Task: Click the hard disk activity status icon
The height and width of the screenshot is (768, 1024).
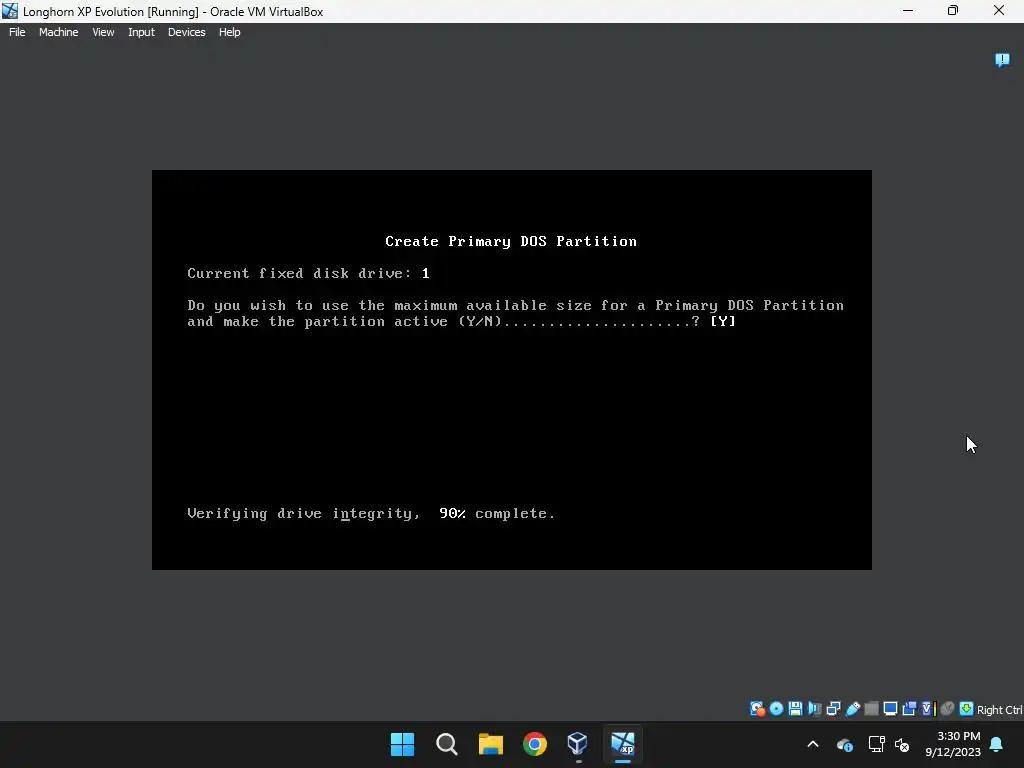Action: (x=757, y=709)
